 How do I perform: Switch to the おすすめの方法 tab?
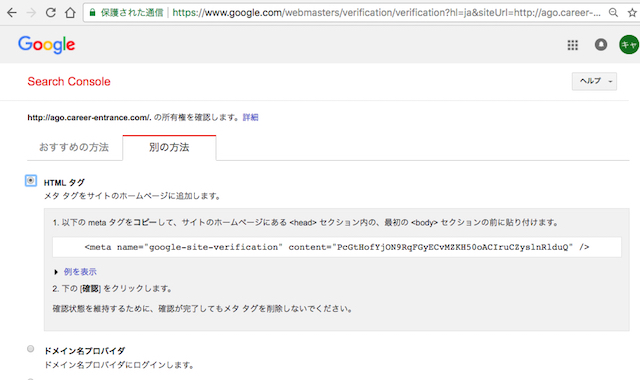tap(74, 147)
